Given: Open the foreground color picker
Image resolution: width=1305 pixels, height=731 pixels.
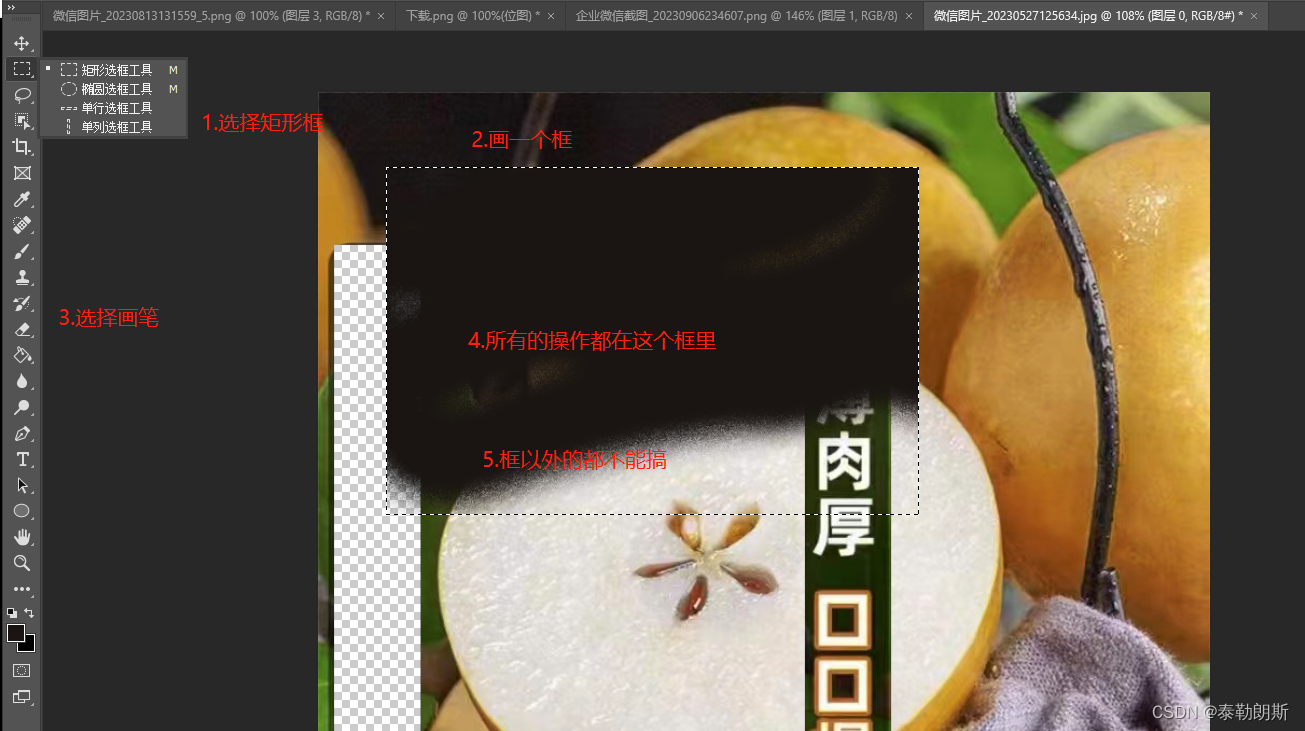Looking at the screenshot, I should click(x=15, y=632).
